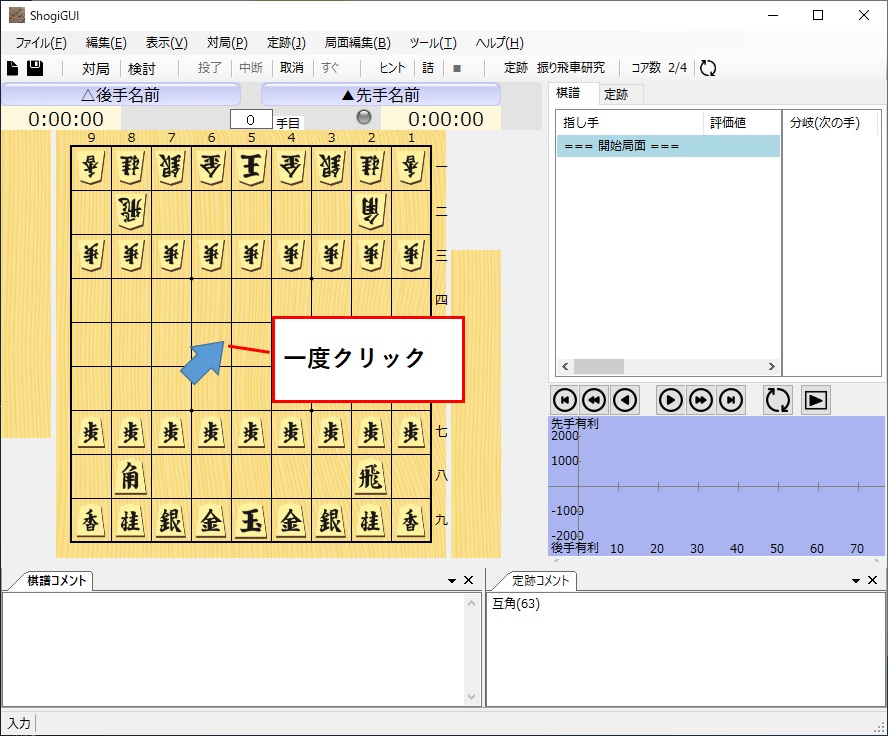
Task: Open the ツール(T) menu
Action: click(x=433, y=43)
